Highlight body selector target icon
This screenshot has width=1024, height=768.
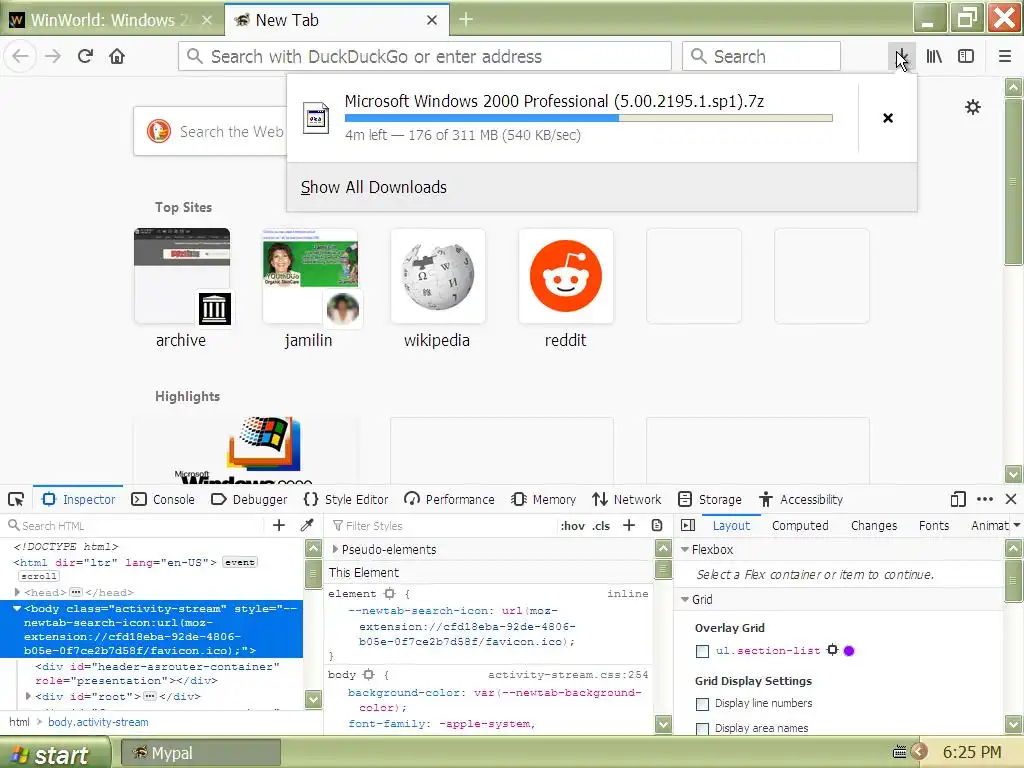tap(369, 675)
